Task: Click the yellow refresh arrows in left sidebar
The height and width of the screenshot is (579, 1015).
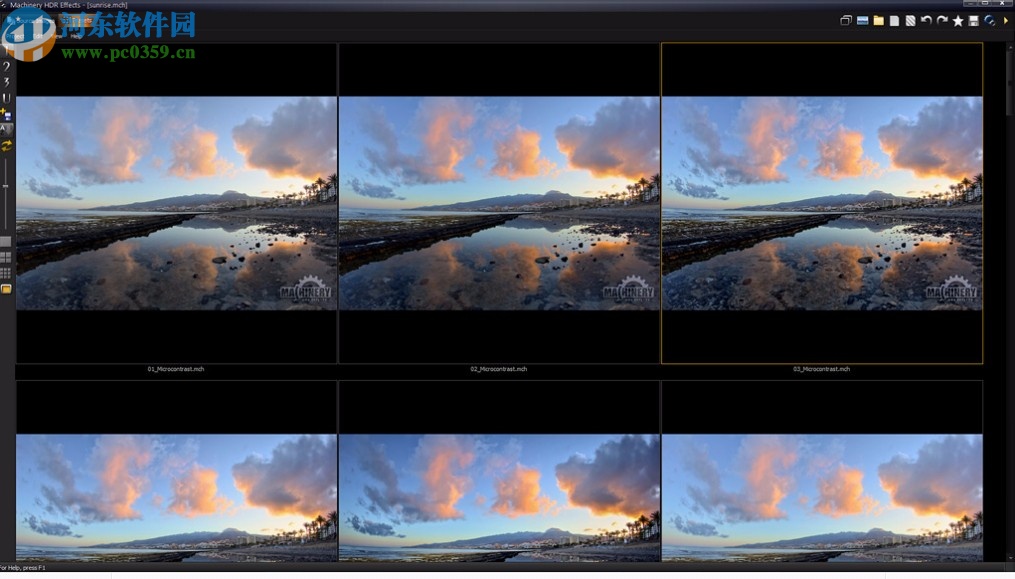Action: point(6,145)
